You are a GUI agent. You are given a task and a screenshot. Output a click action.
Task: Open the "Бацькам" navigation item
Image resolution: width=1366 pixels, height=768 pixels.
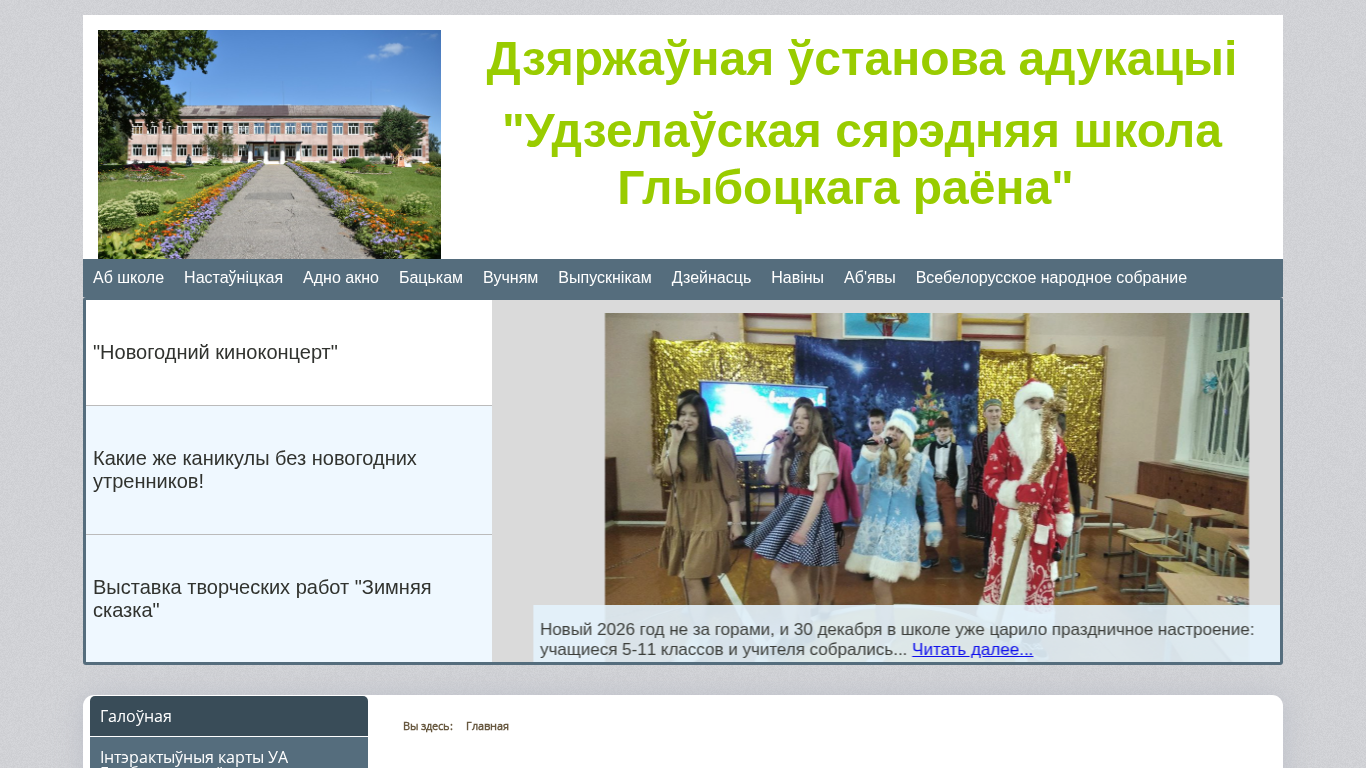click(430, 278)
